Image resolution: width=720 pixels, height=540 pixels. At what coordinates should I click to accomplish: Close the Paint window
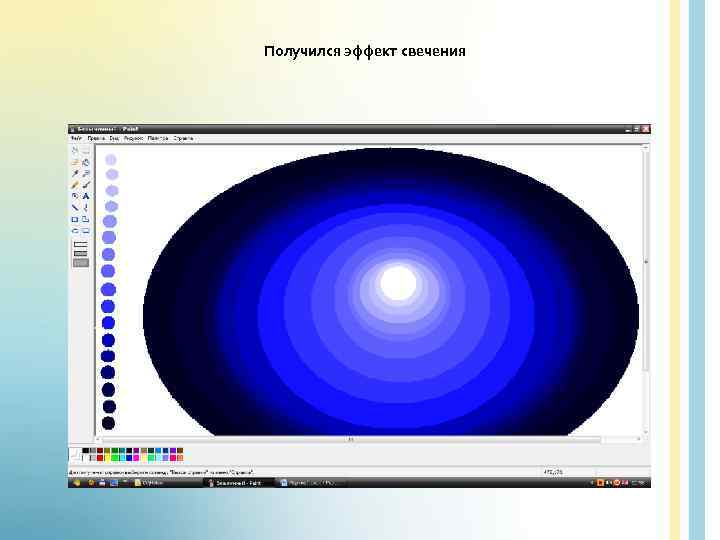point(646,129)
